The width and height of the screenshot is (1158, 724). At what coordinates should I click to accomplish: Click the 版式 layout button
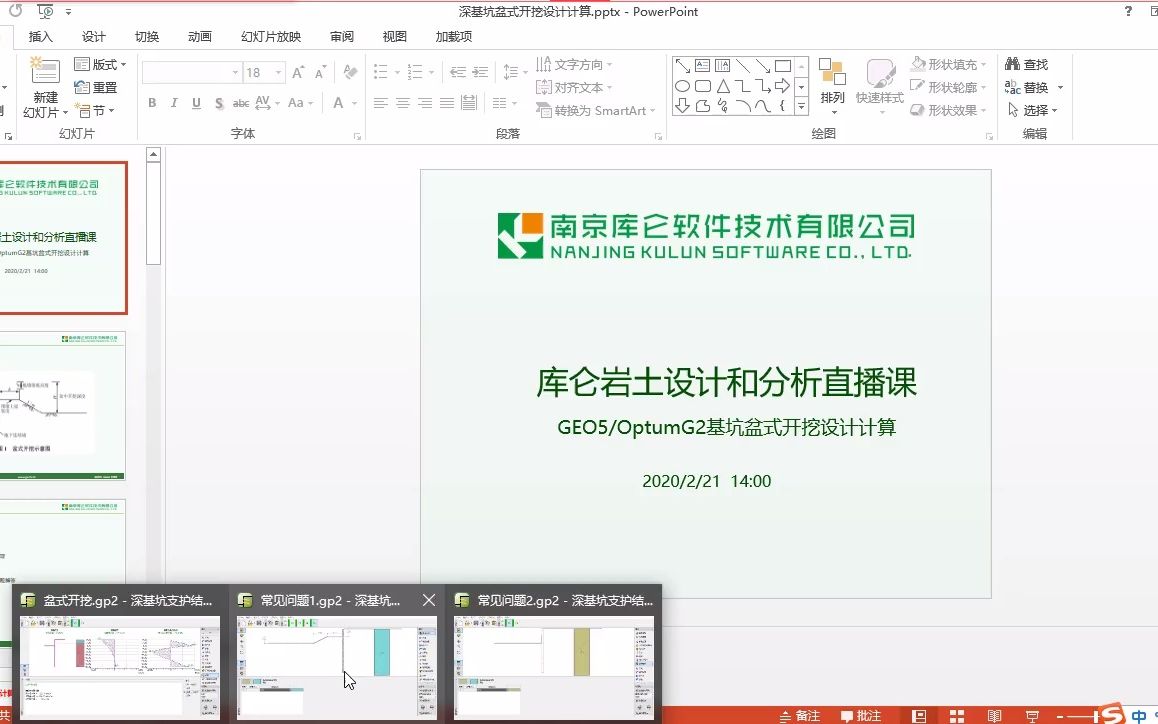point(95,64)
